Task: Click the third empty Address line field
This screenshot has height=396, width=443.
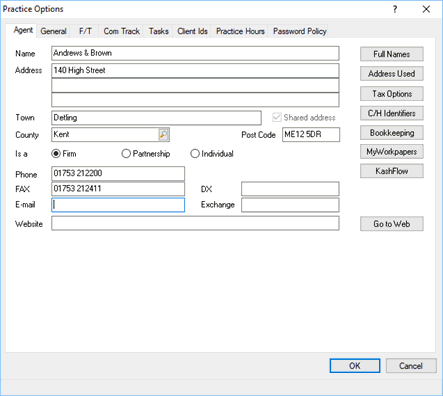Action: (195, 100)
